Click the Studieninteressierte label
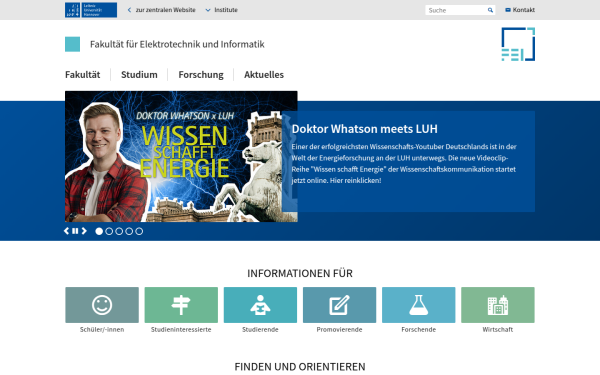The width and height of the screenshot is (600, 375). point(181,329)
